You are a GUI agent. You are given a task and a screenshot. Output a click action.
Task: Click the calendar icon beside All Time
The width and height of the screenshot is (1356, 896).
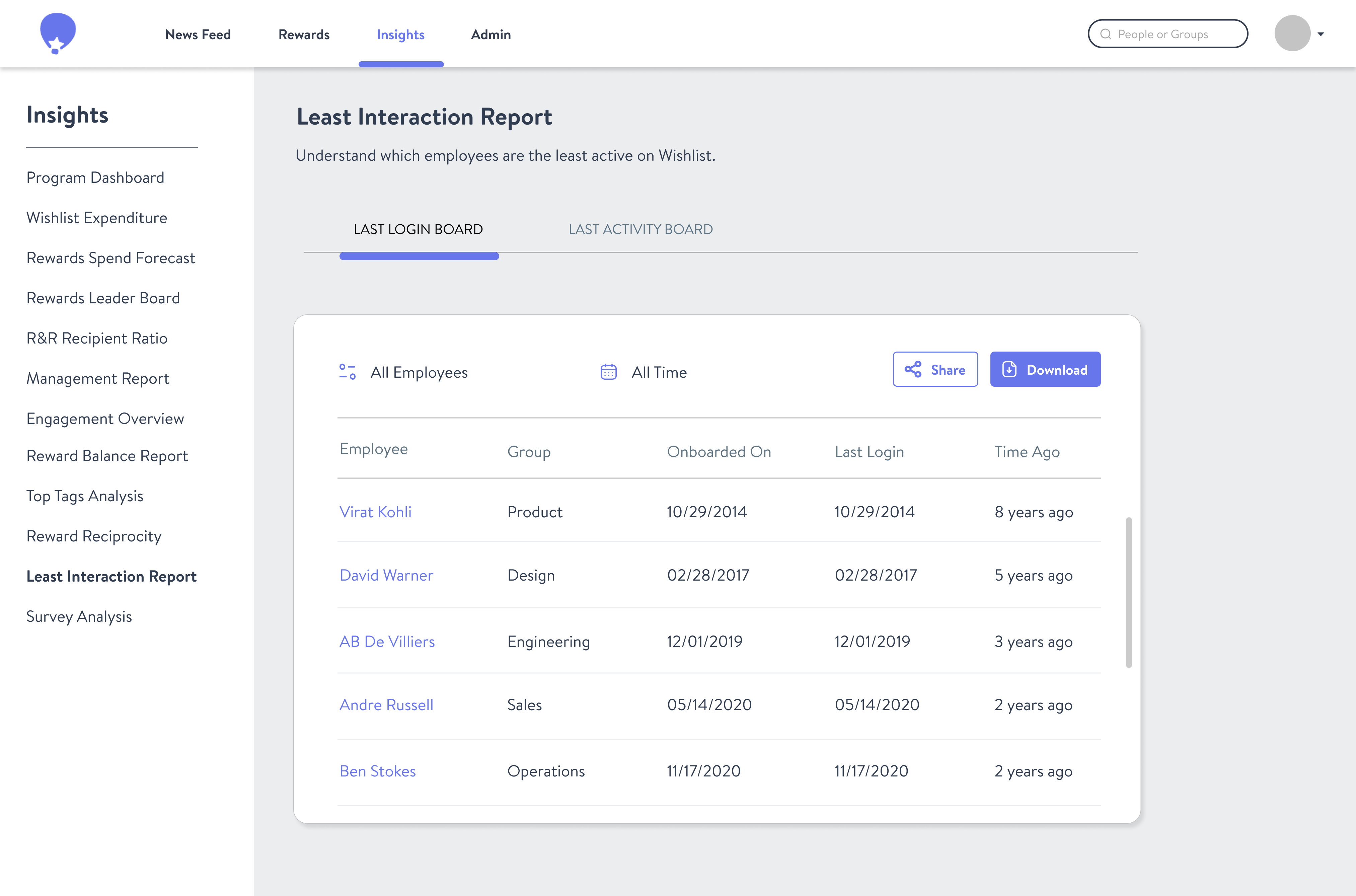(x=609, y=372)
